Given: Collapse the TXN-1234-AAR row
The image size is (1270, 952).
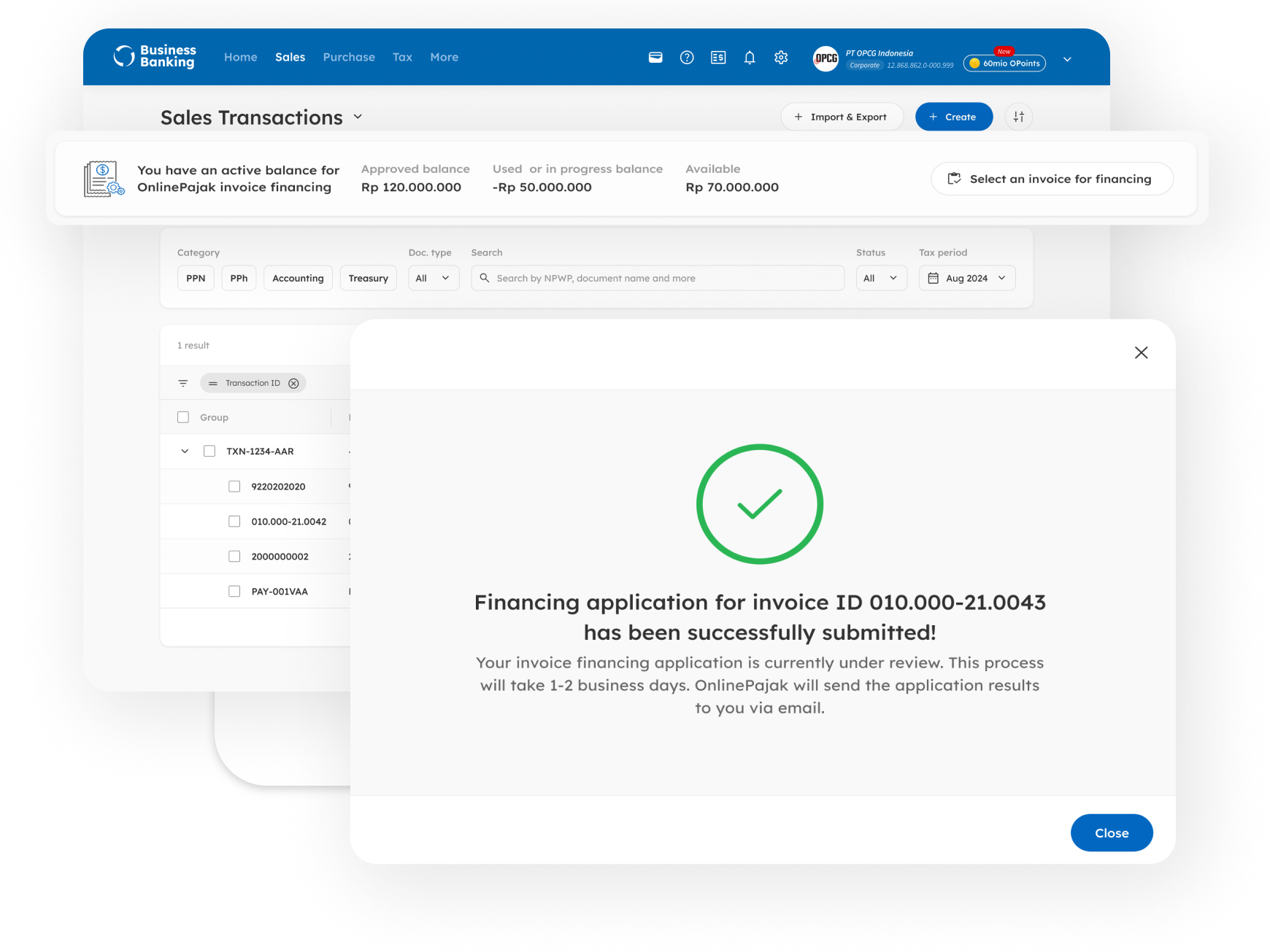Looking at the screenshot, I should [x=185, y=452].
